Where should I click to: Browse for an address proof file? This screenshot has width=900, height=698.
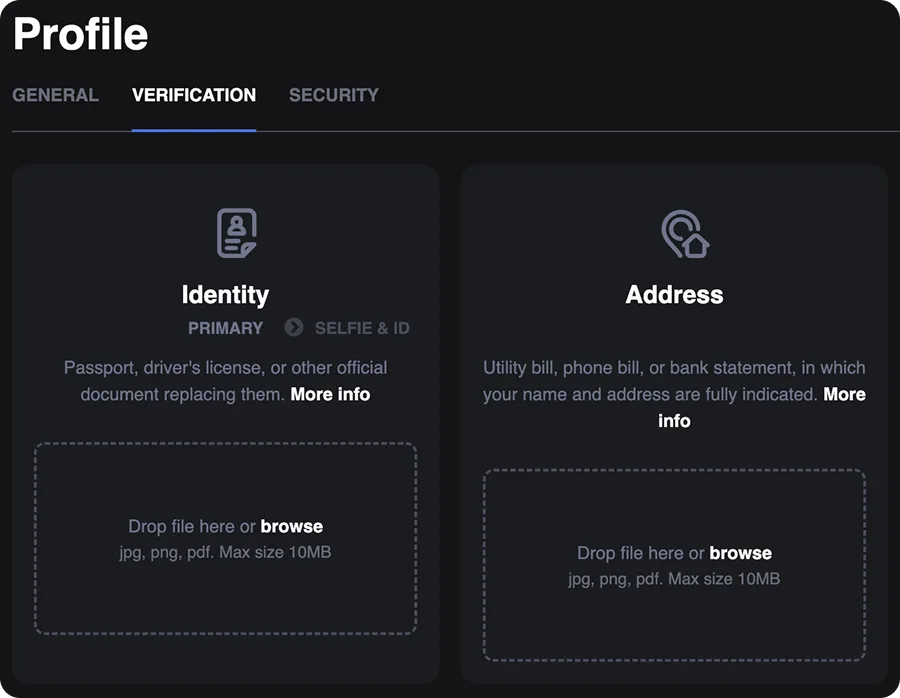pyautogui.click(x=740, y=553)
